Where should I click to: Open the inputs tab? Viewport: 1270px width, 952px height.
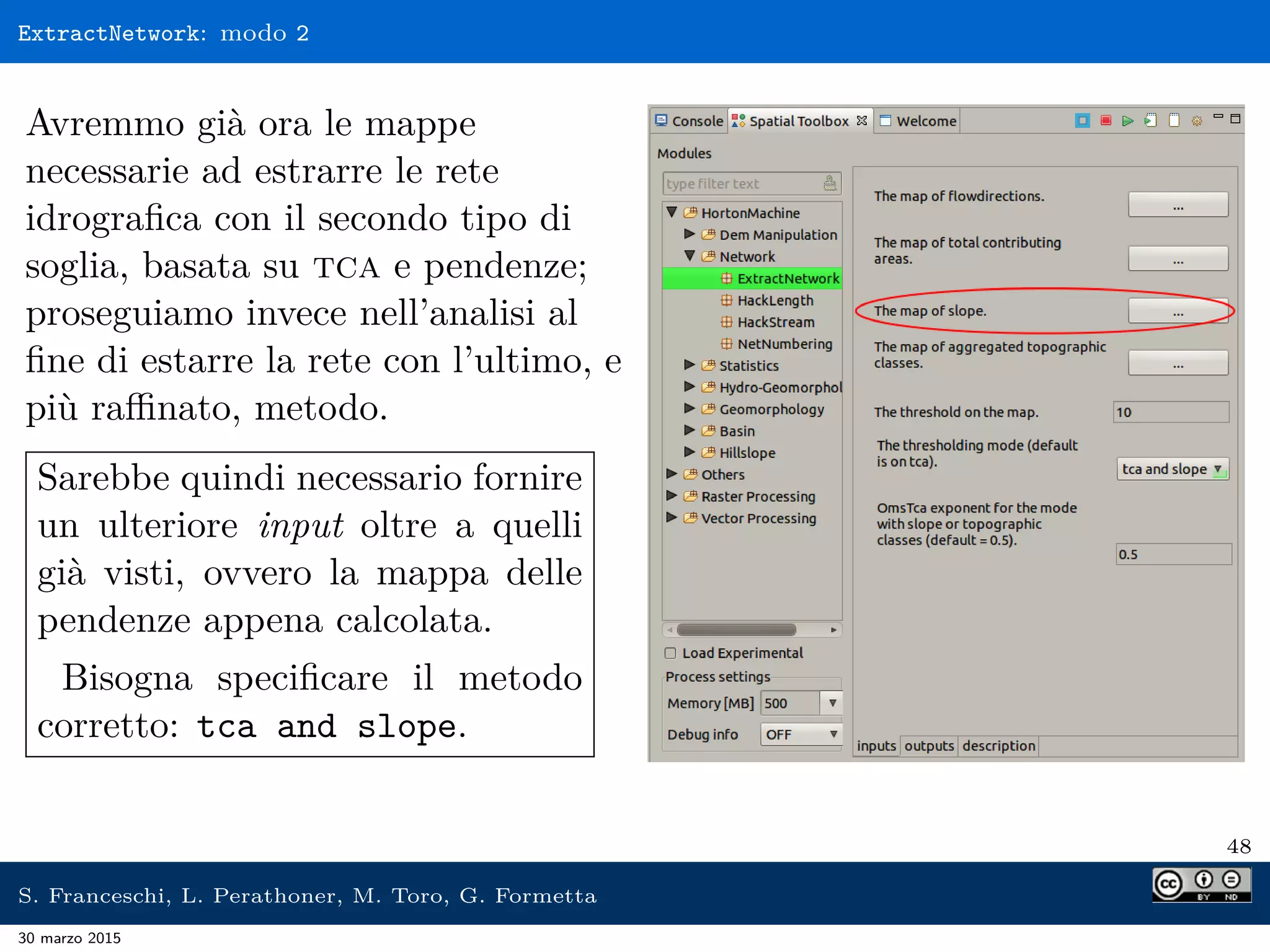tap(876, 746)
